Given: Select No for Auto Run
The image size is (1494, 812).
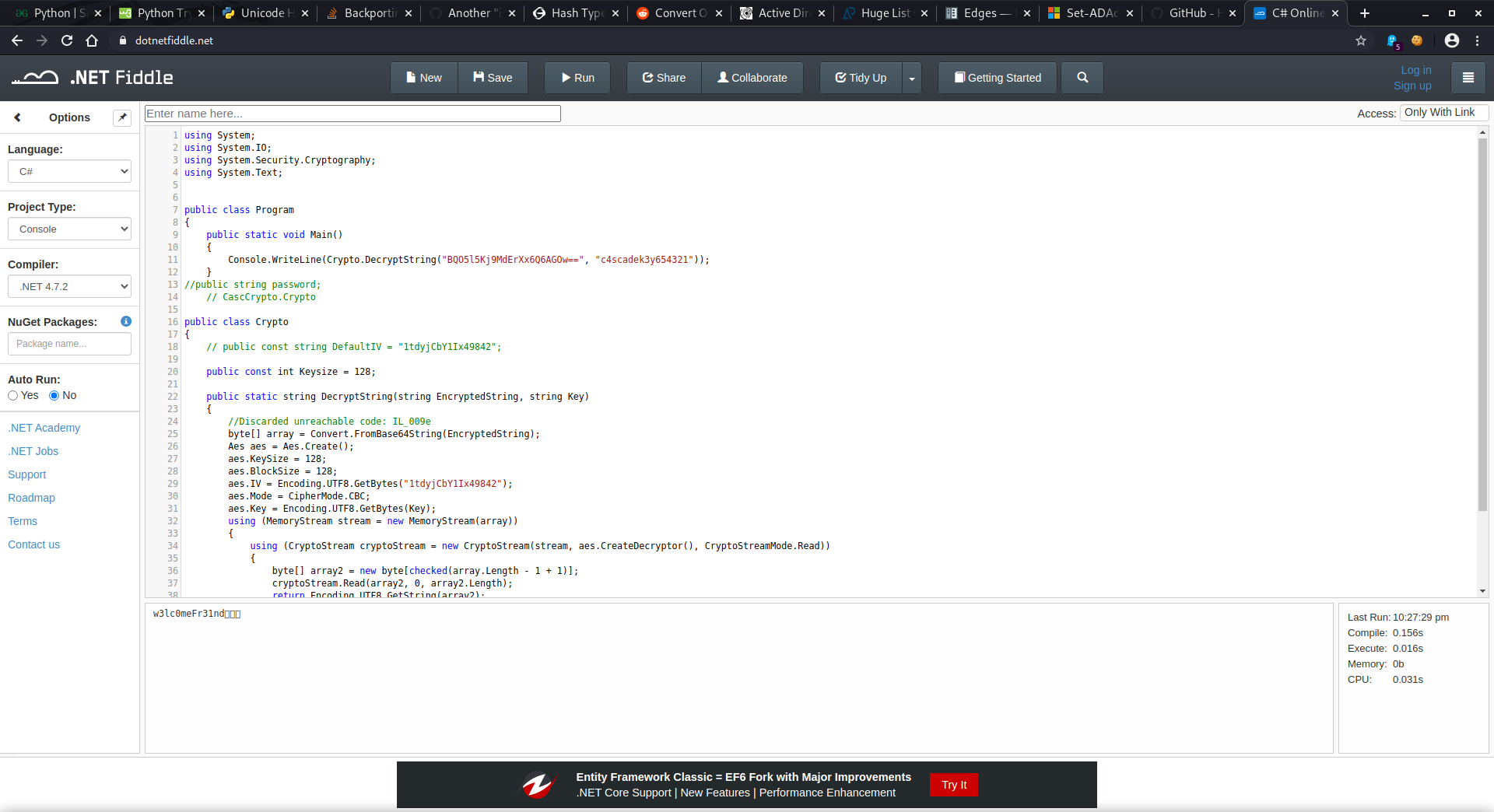Looking at the screenshot, I should 54,396.
